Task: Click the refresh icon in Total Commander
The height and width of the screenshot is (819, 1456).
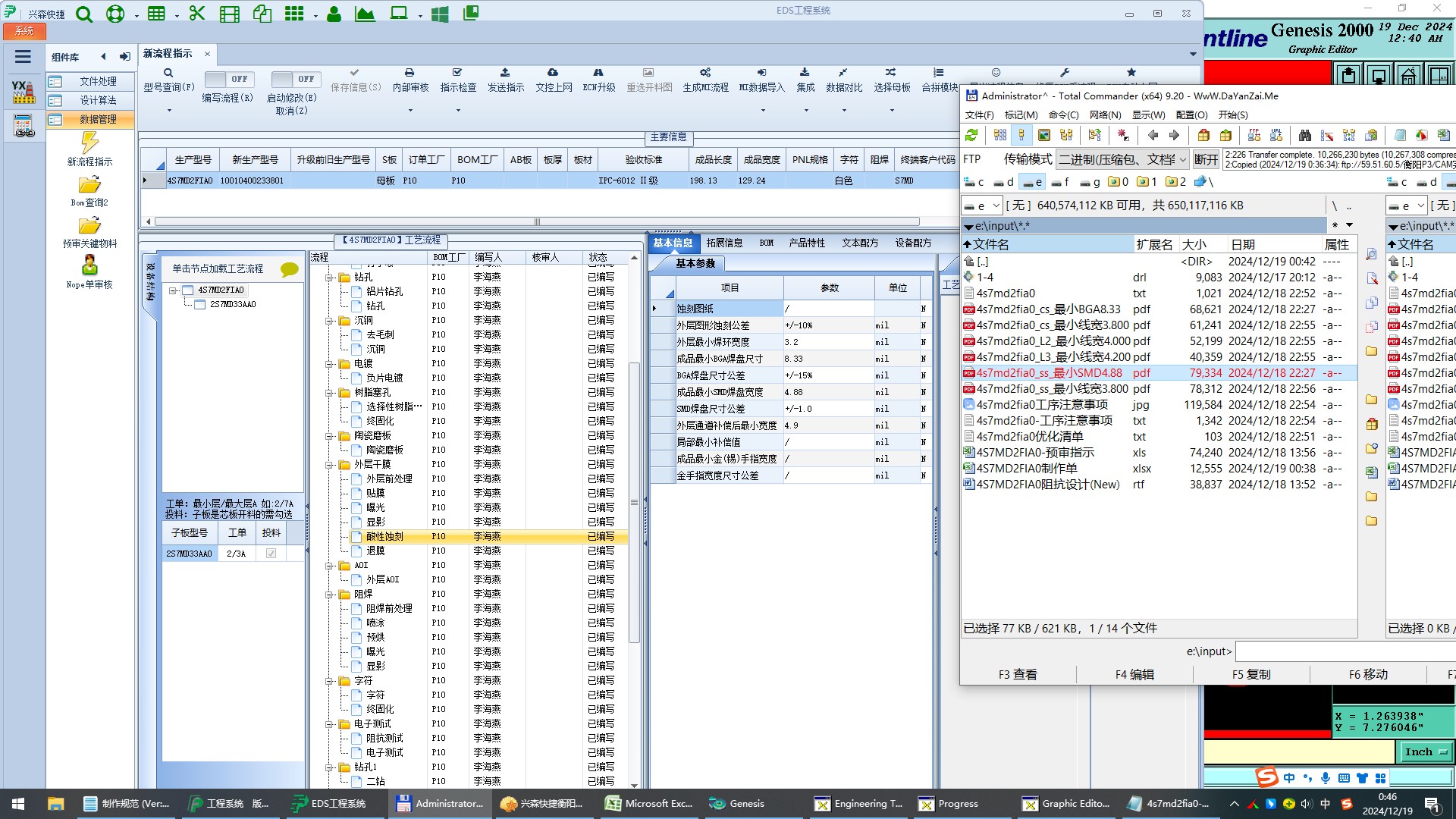Action: [971, 135]
